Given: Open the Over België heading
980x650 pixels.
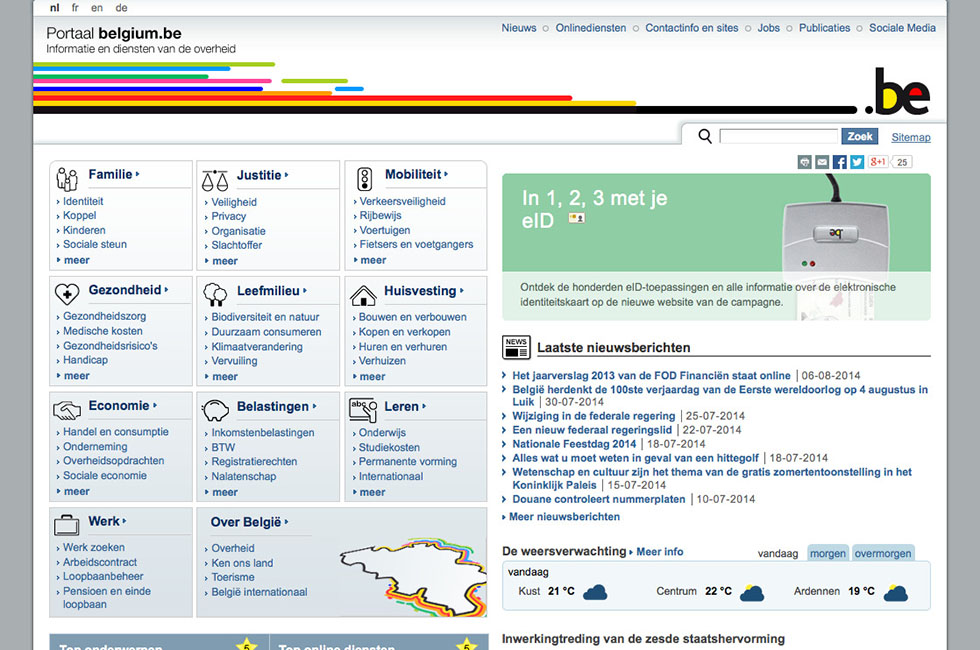Looking at the screenshot, I should [x=246, y=522].
